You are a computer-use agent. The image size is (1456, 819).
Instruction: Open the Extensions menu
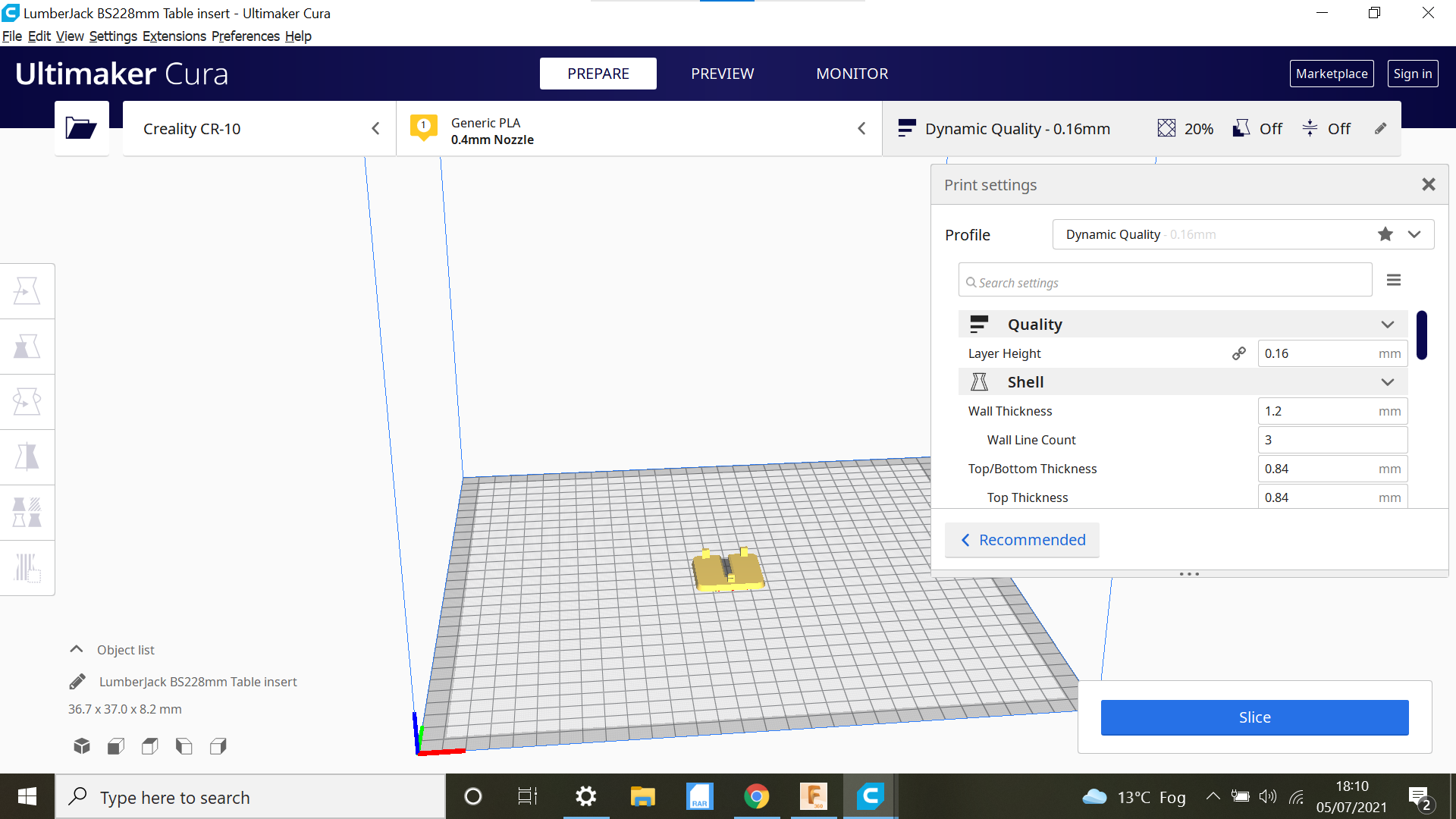174,36
